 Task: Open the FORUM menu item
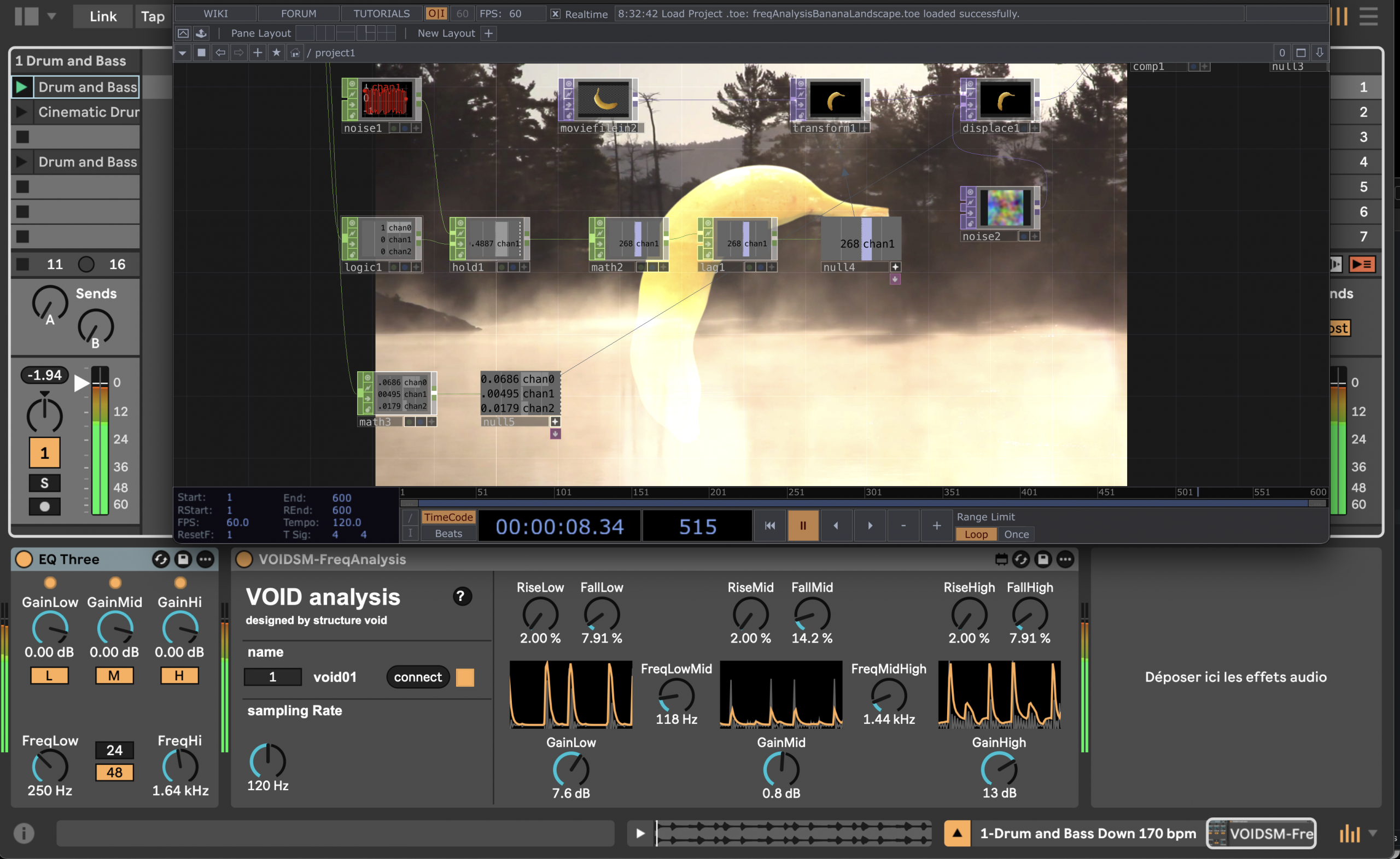coord(298,14)
